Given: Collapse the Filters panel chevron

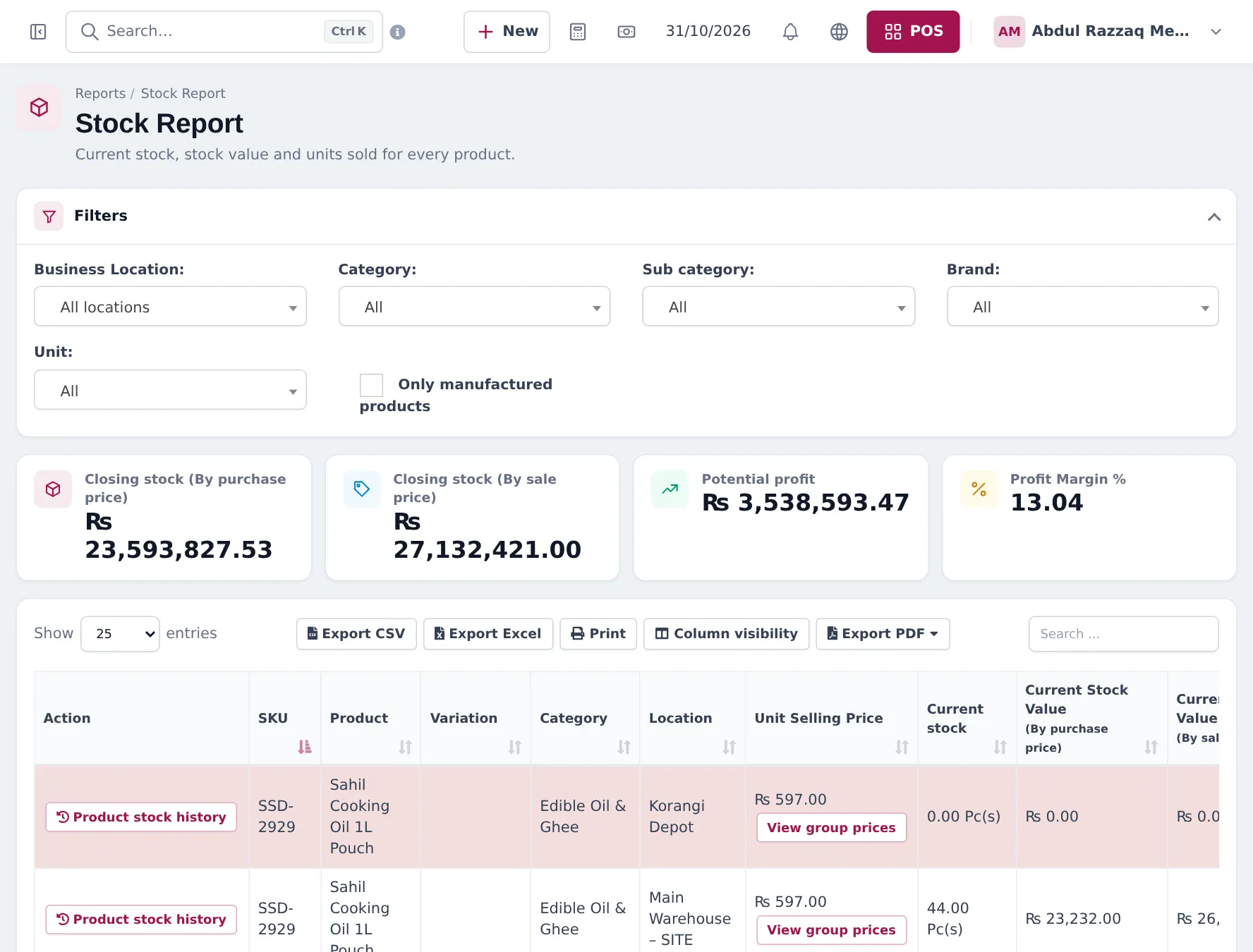Looking at the screenshot, I should [1213, 216].
